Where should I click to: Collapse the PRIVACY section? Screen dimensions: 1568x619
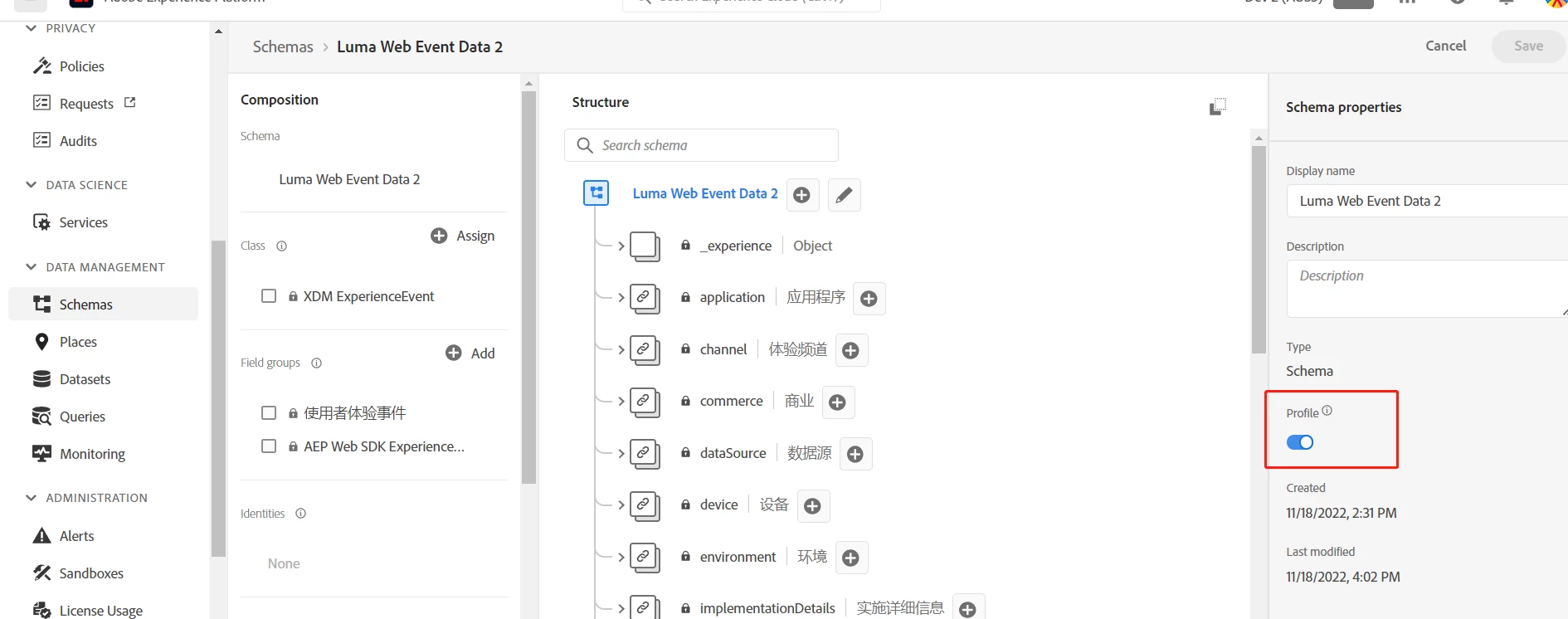point(31,28)
